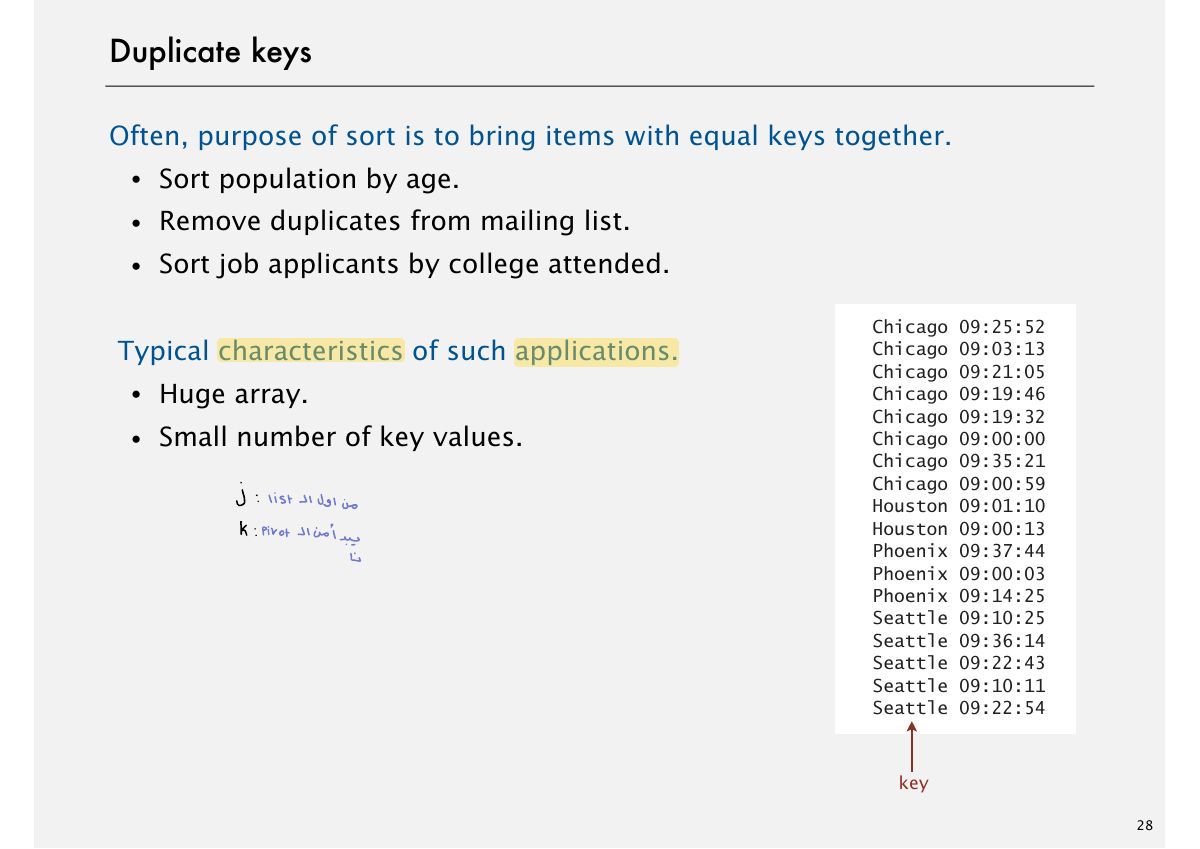Click the row 'Chicago 09:03:13'
Viewport: 1200px width, 849px height.
tap(958, 349)
